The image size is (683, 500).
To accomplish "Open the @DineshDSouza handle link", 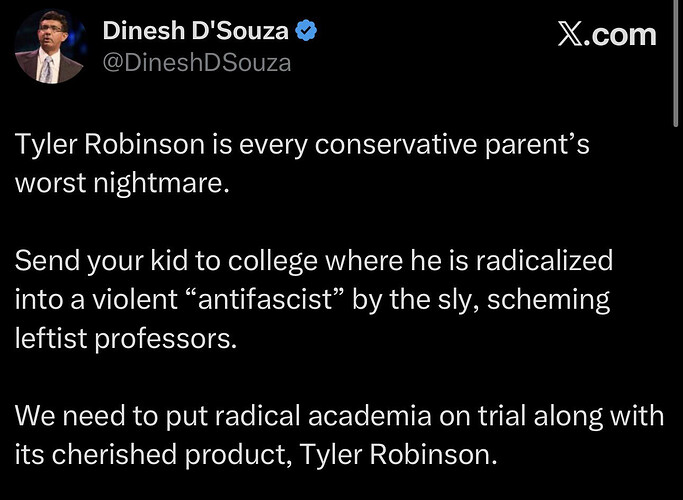I will click(x=197, y=64).
